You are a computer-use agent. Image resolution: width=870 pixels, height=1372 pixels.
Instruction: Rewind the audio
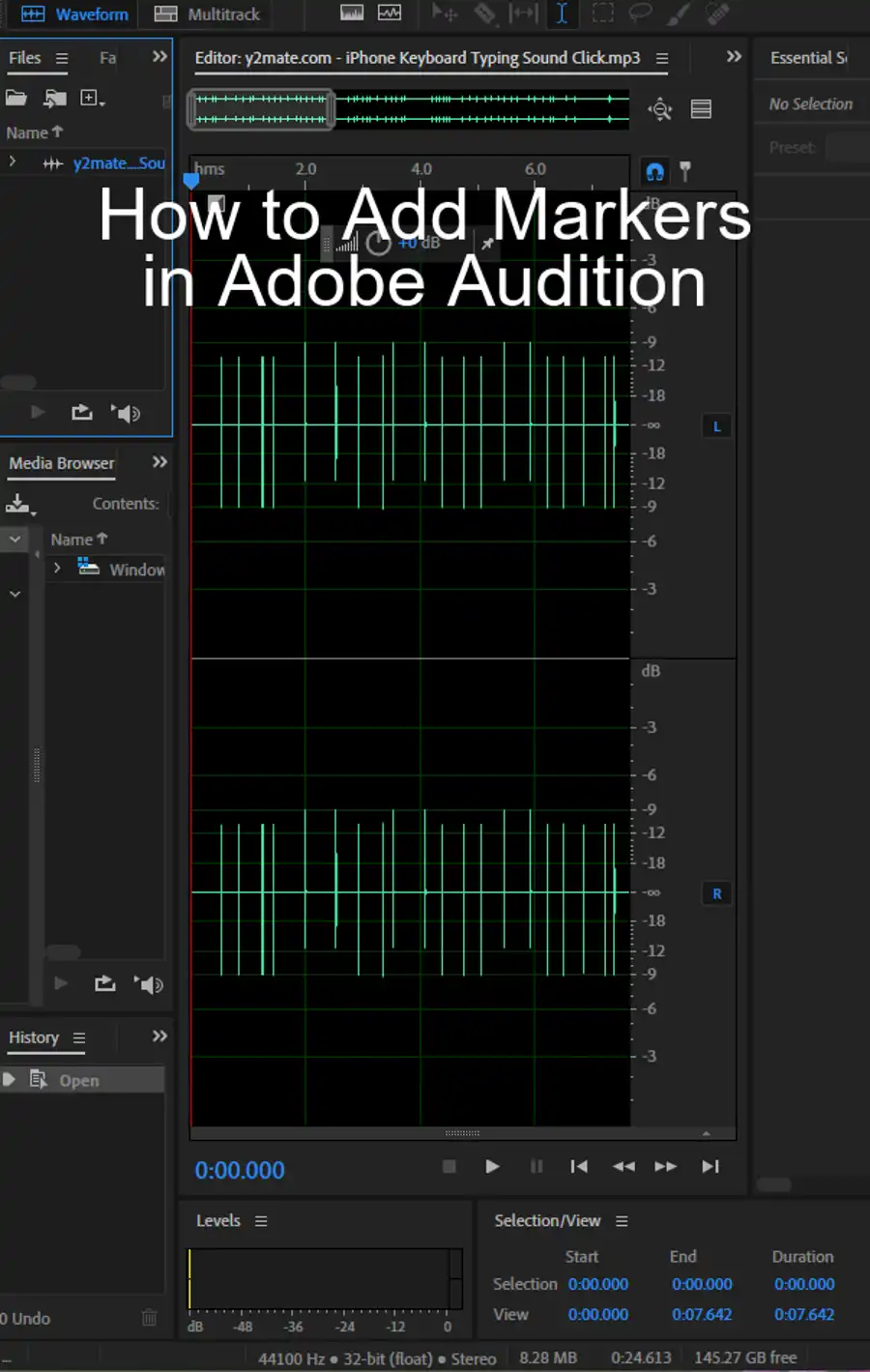(x=623, y=1166)
